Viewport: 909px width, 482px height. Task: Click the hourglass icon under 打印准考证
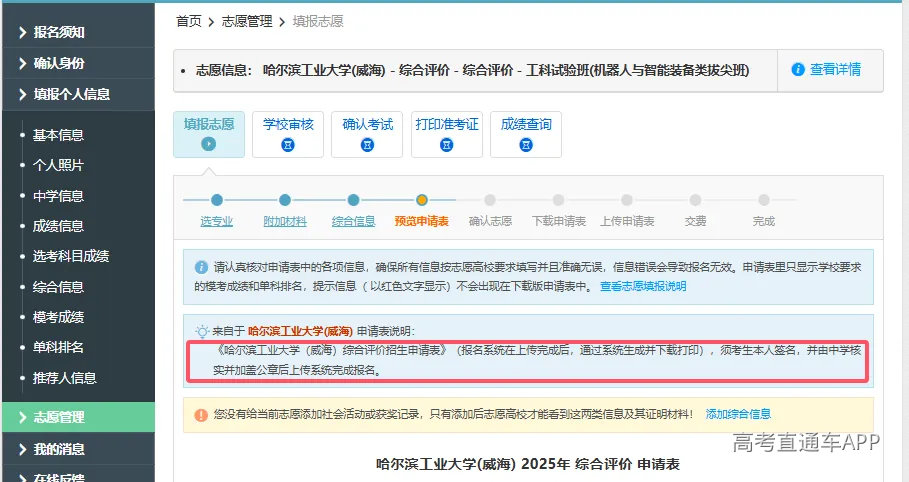point(446,145)
